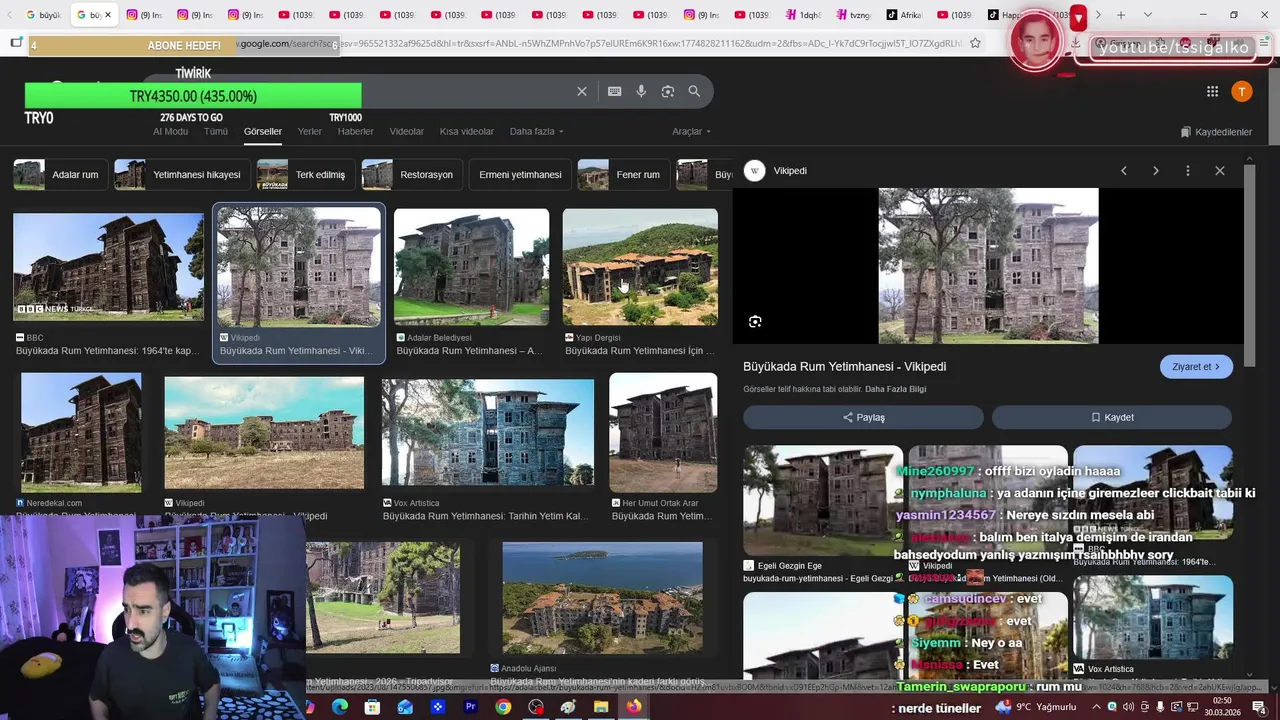The image size is (1280, 720).
Task: Launch Adobe Premiere Pro from taskbar
Action: [x=470, y=707]
